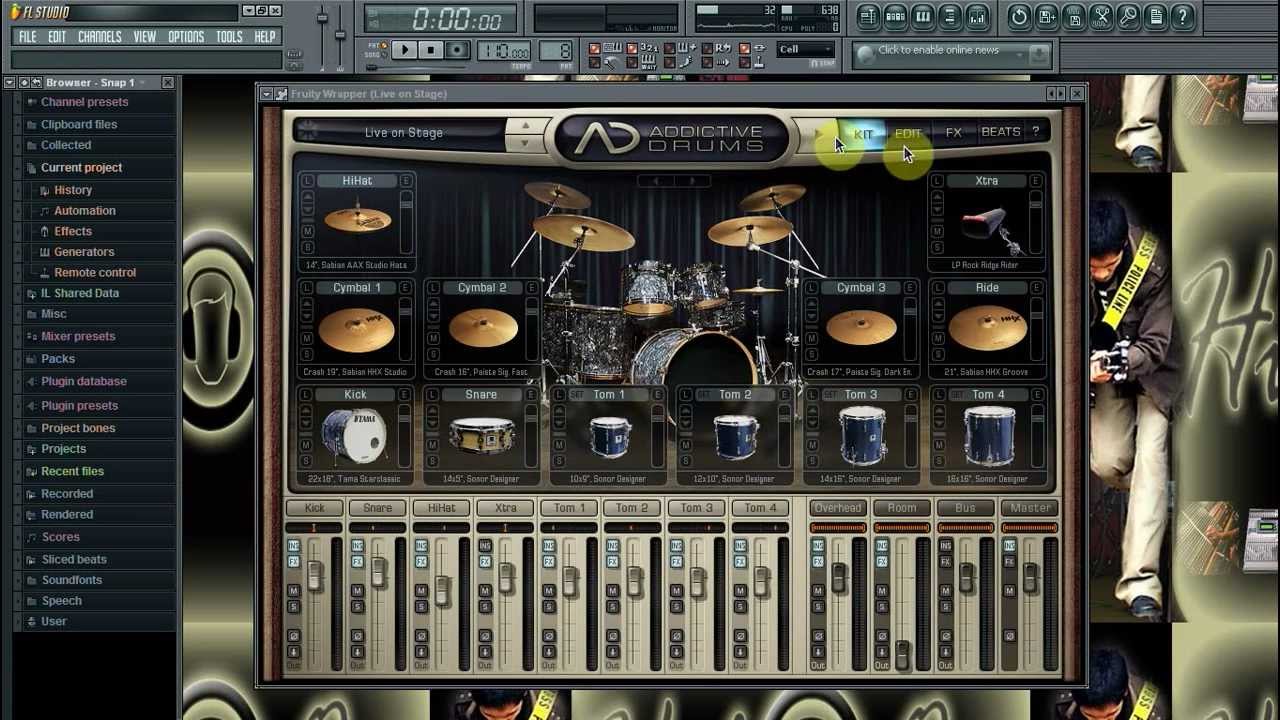This screenshot has width=1280, height=720.
Task: Open the step sequencer icon in FL toolbar
Action: [x=896, y=17]
